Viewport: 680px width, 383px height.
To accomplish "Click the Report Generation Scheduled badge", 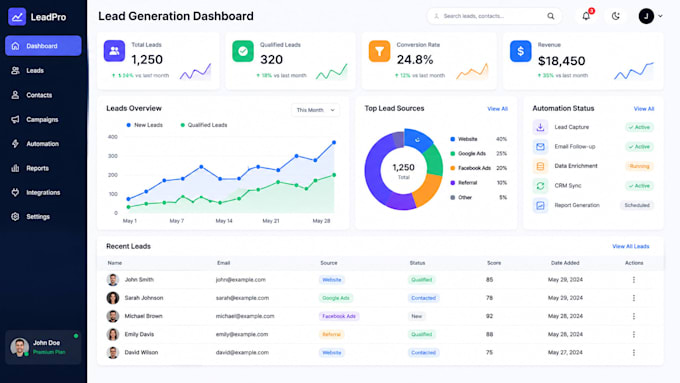I will click(x=637, y=205).
